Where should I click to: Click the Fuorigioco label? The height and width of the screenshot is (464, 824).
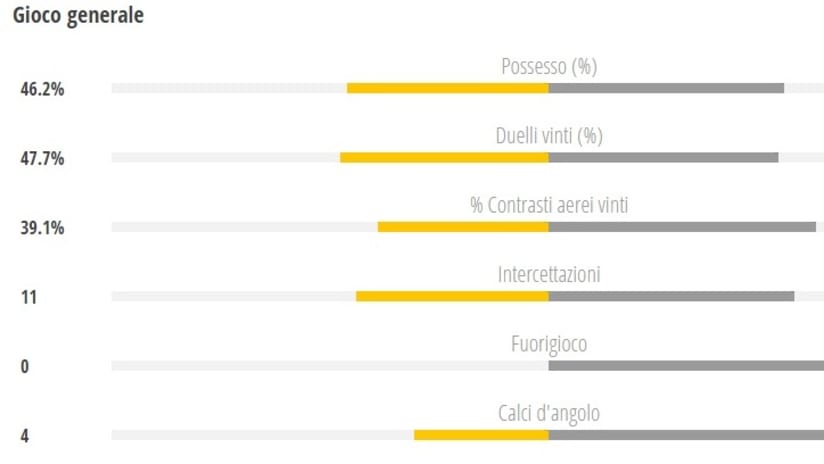[548, 344]
